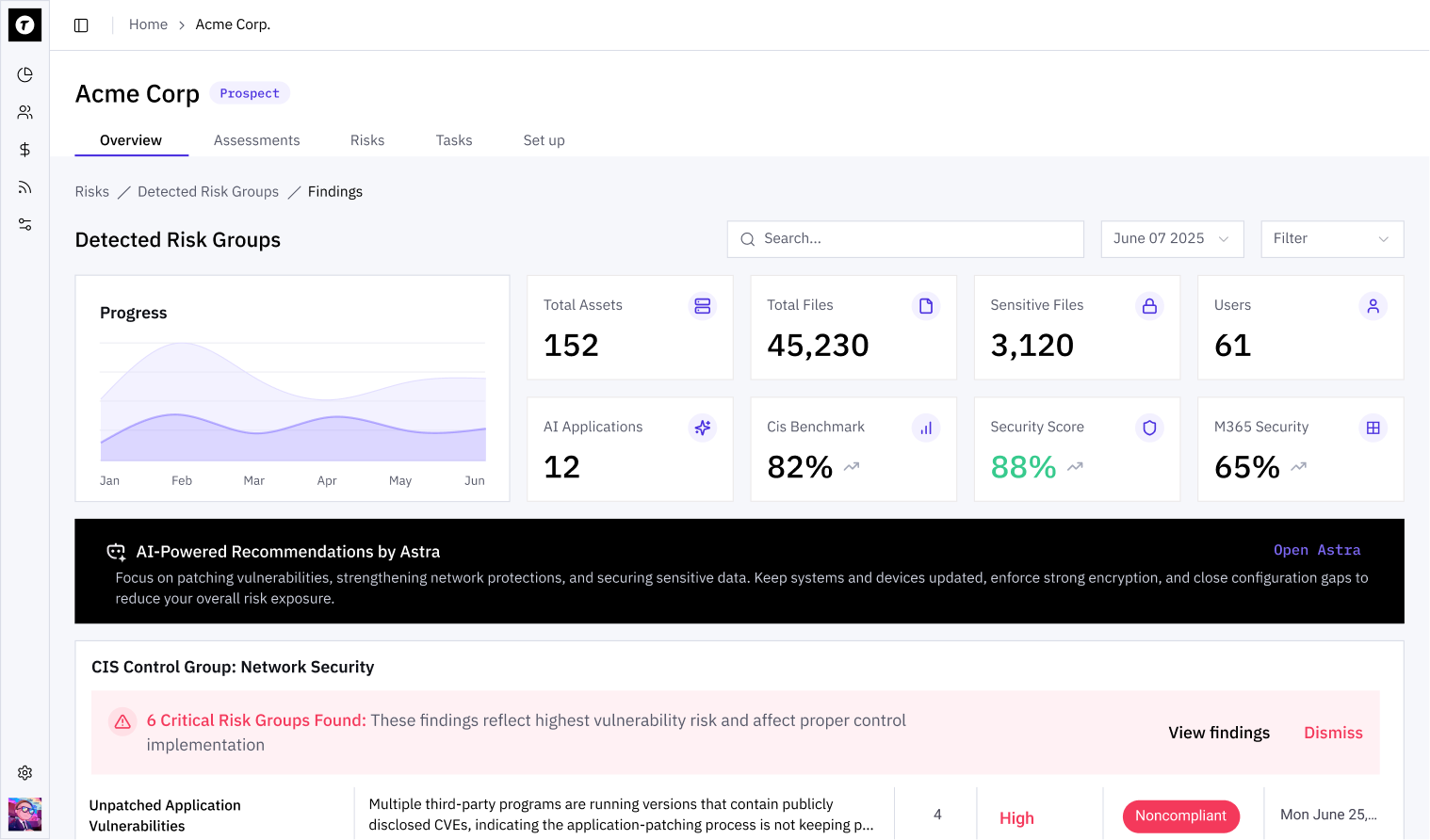This screenshot has width=1430, height=840.
Task: Dismiss the critical risk groups alert
Action: [1333, 733]
